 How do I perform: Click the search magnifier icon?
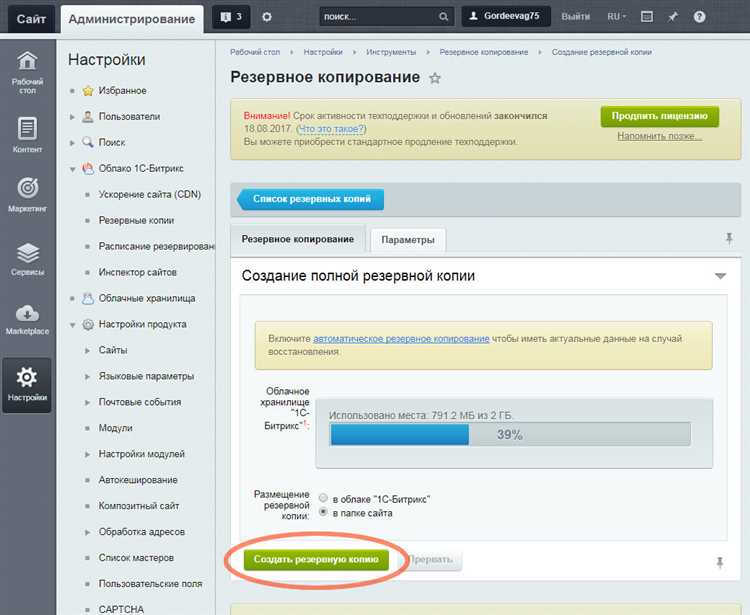(x=443, y=17)
